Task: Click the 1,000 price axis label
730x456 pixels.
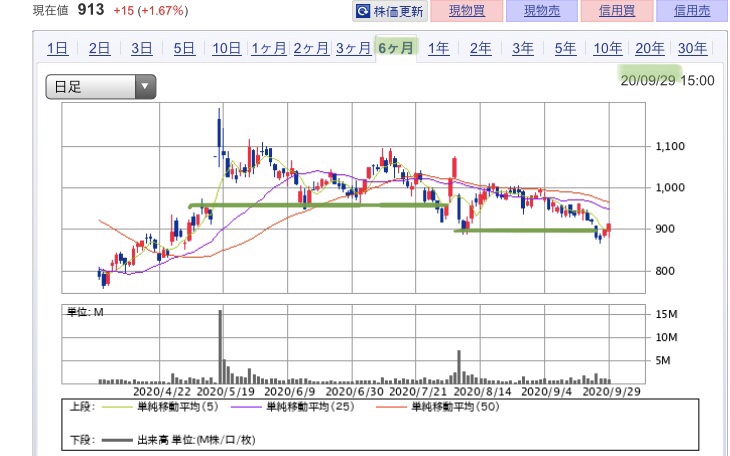Action: (670, 187)
